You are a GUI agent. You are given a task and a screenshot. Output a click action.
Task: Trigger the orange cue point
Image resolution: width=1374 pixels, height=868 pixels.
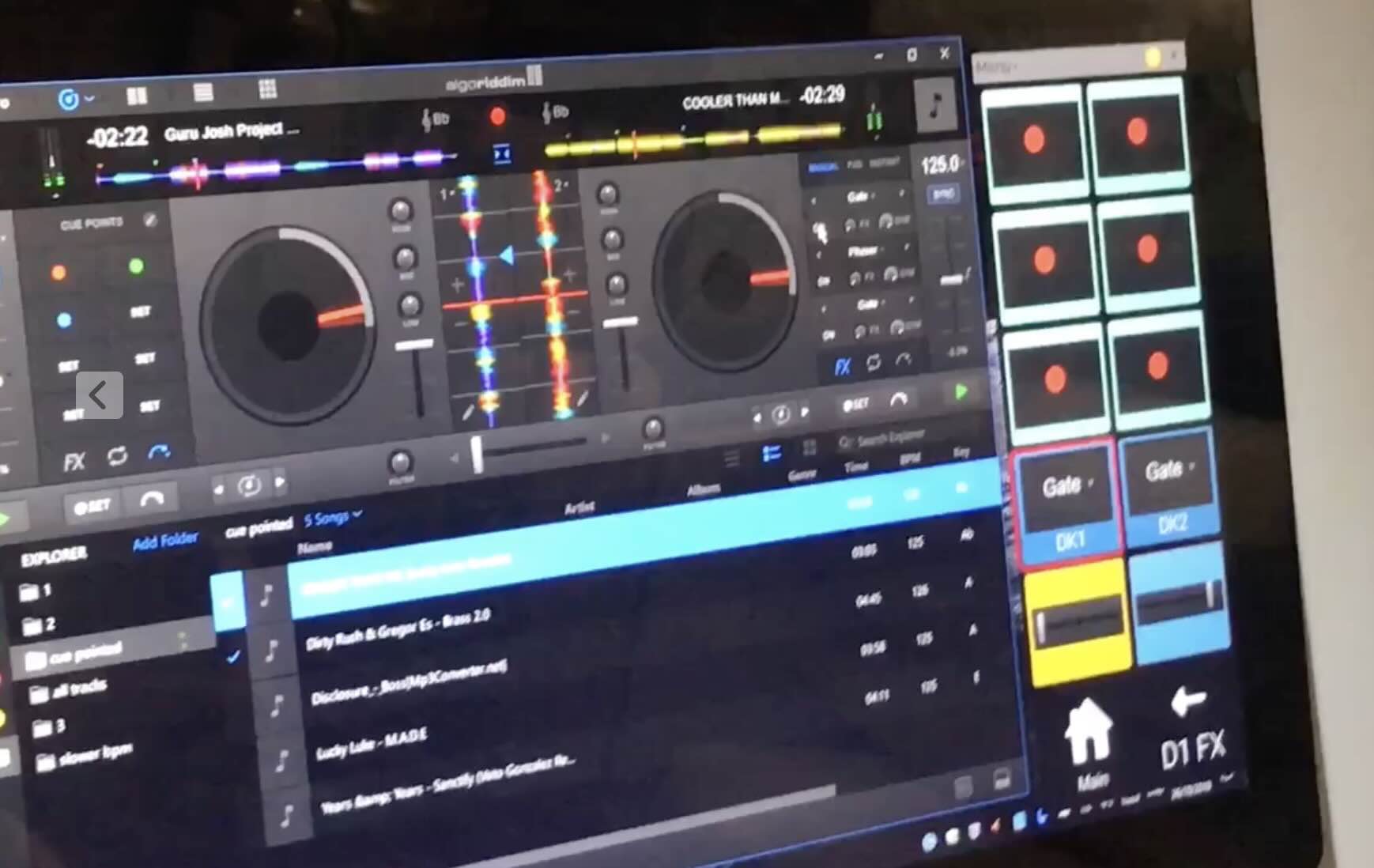pyautogui.click(x=59, y=274)
